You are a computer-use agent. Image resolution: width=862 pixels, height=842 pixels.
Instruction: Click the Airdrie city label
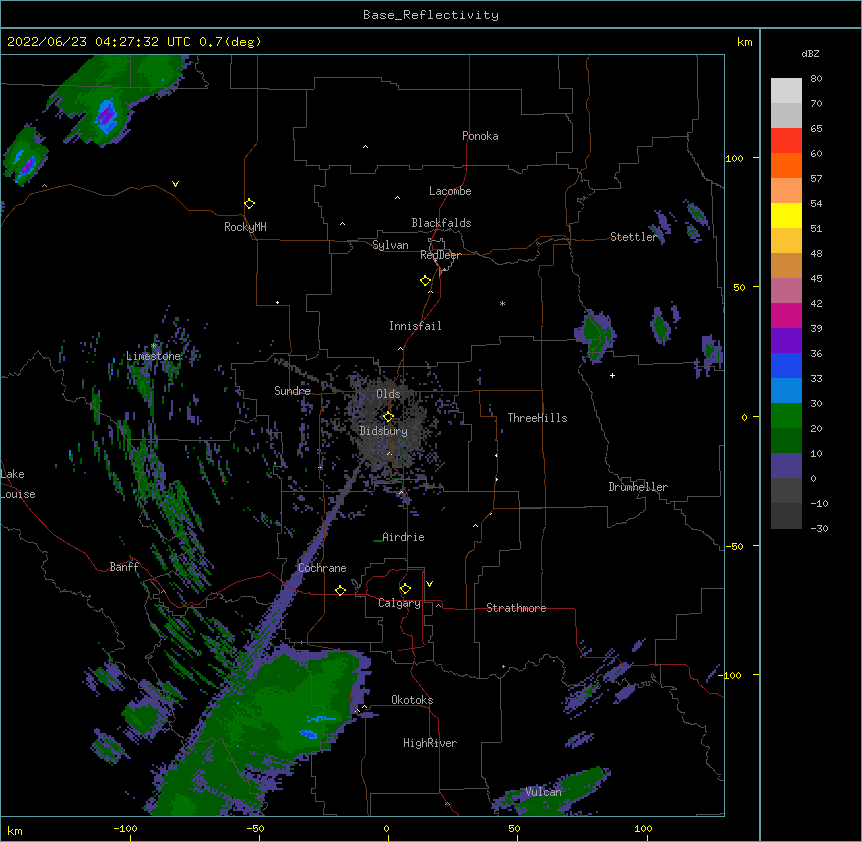point(403,537)
